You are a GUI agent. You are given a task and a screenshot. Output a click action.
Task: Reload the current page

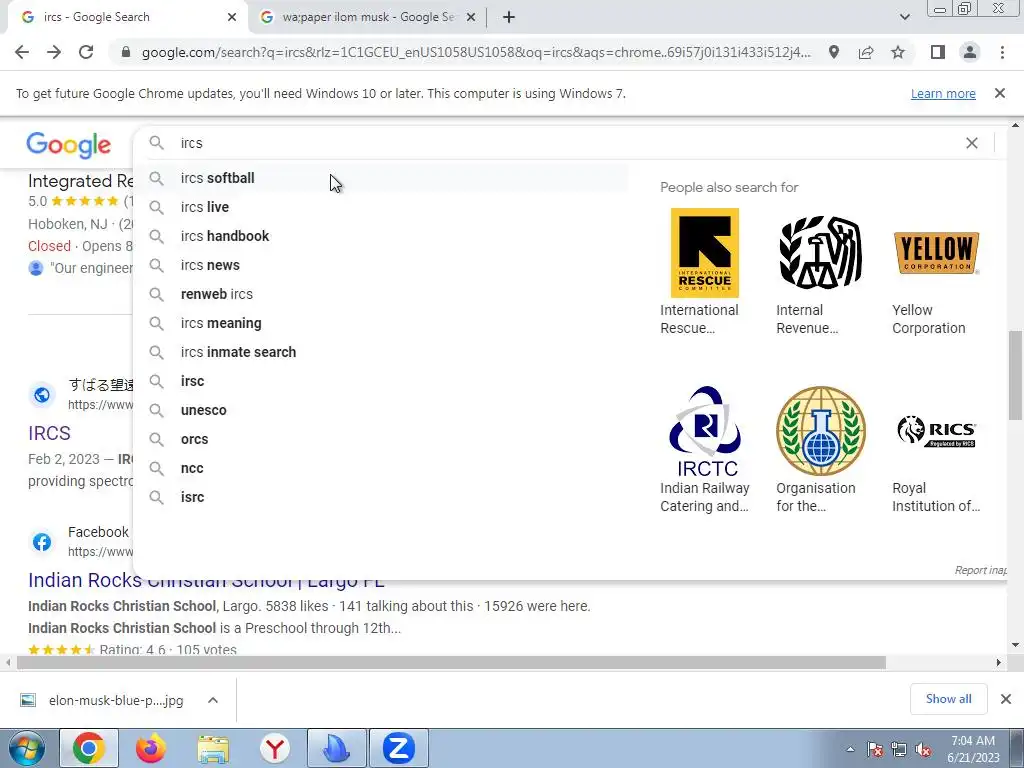click(x=86, y=52)
